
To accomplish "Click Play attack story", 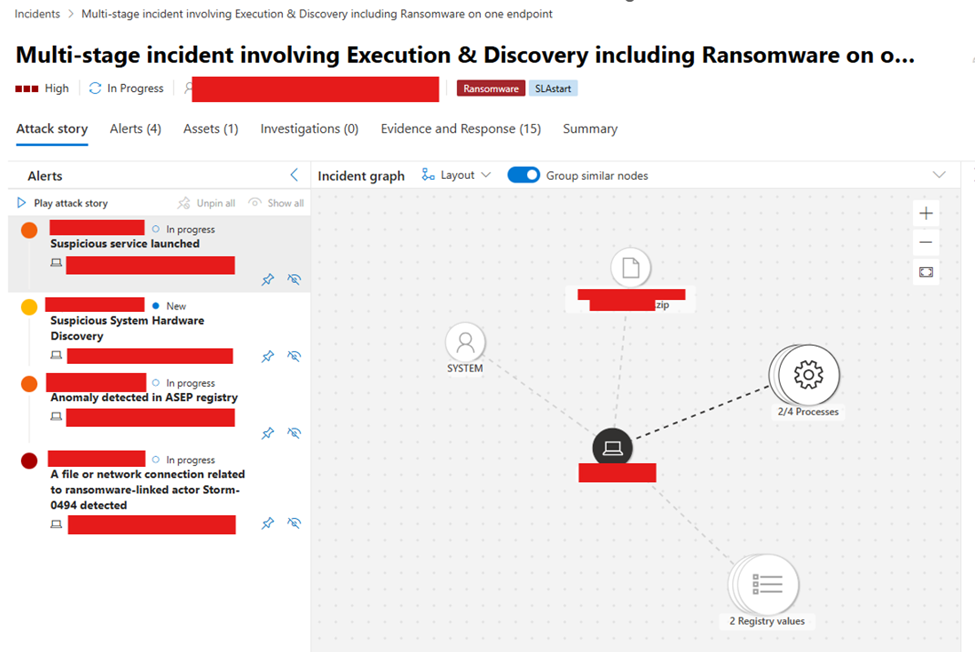I will (63, 203).
